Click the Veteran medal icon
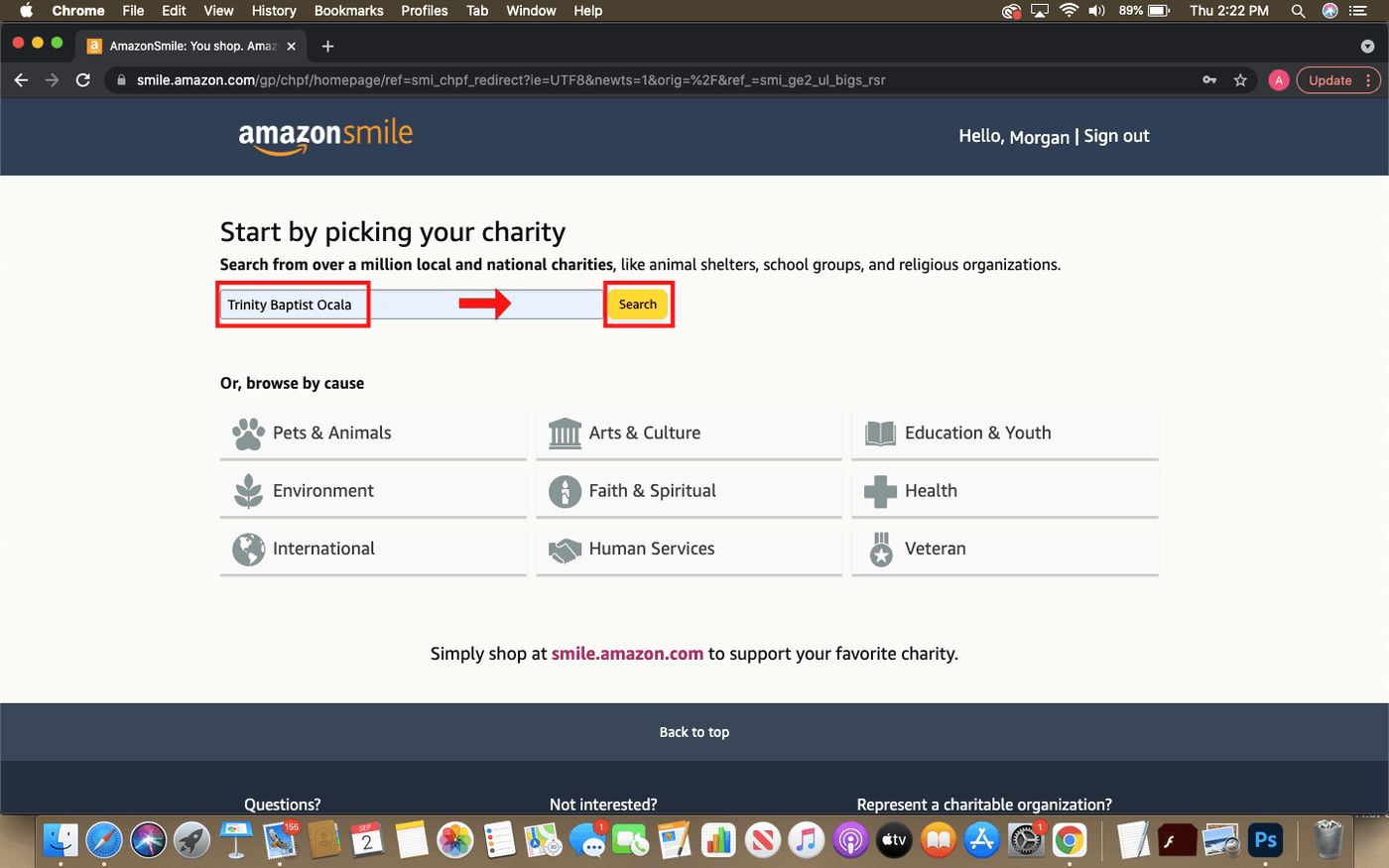The image size is (1389, 868). point(881,549)
